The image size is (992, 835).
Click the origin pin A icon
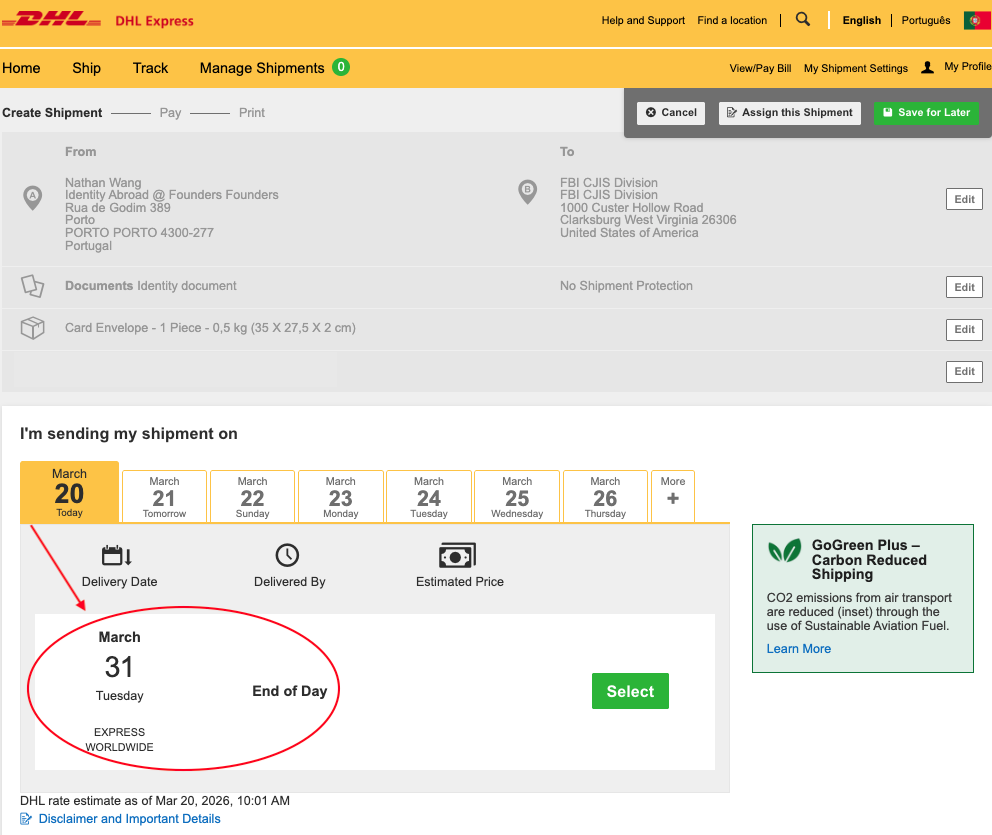pyautogui.click(x=33, y=196)
